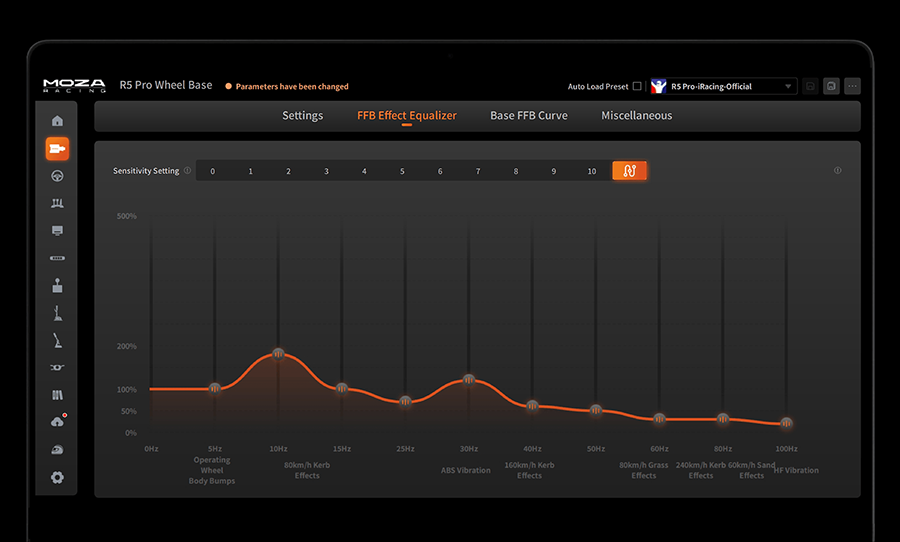Switch to the Base FFB Curve tab

pos(529,115)
